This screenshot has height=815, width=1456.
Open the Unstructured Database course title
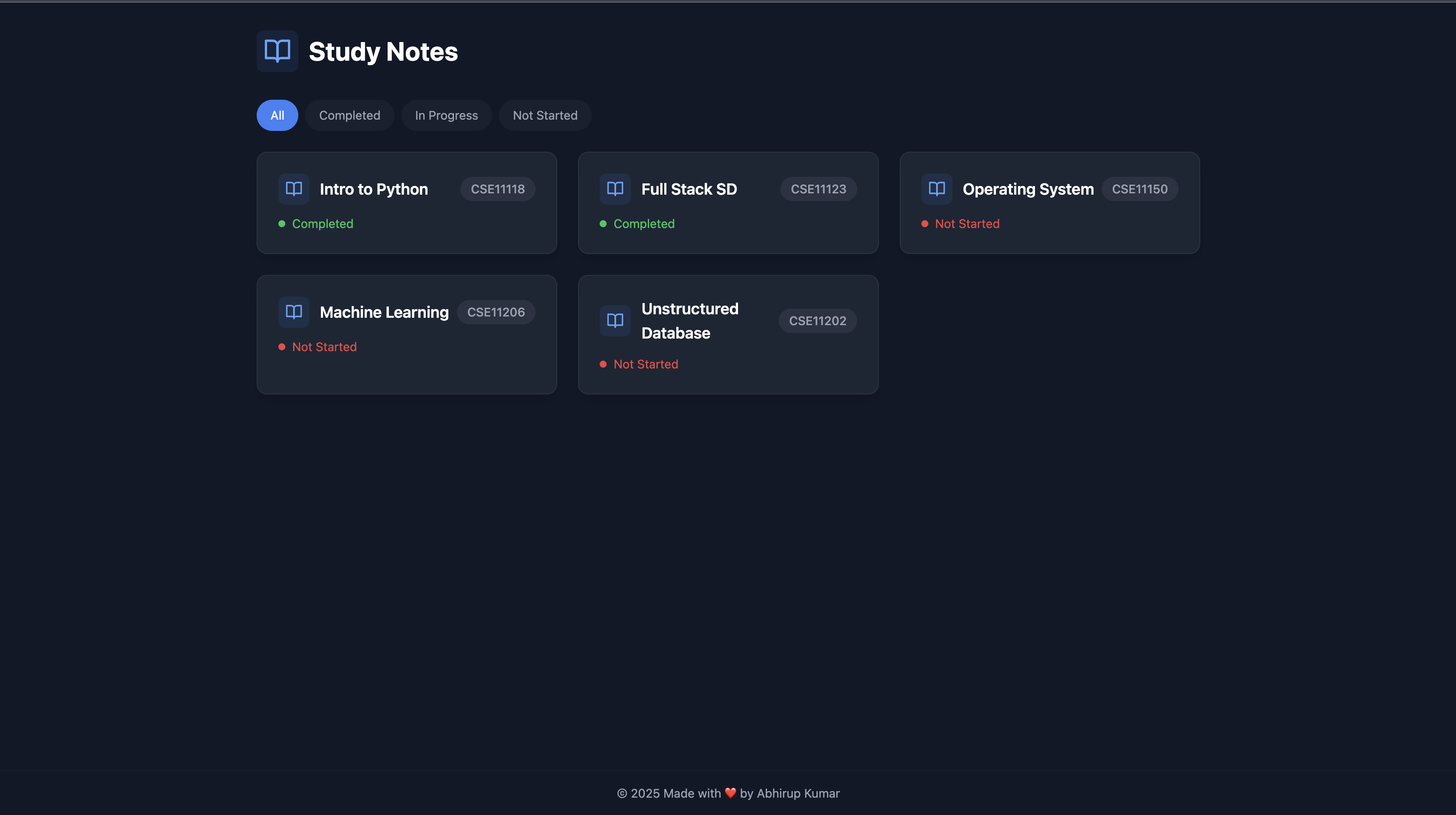pyautogui.click(x=689, y=320)
